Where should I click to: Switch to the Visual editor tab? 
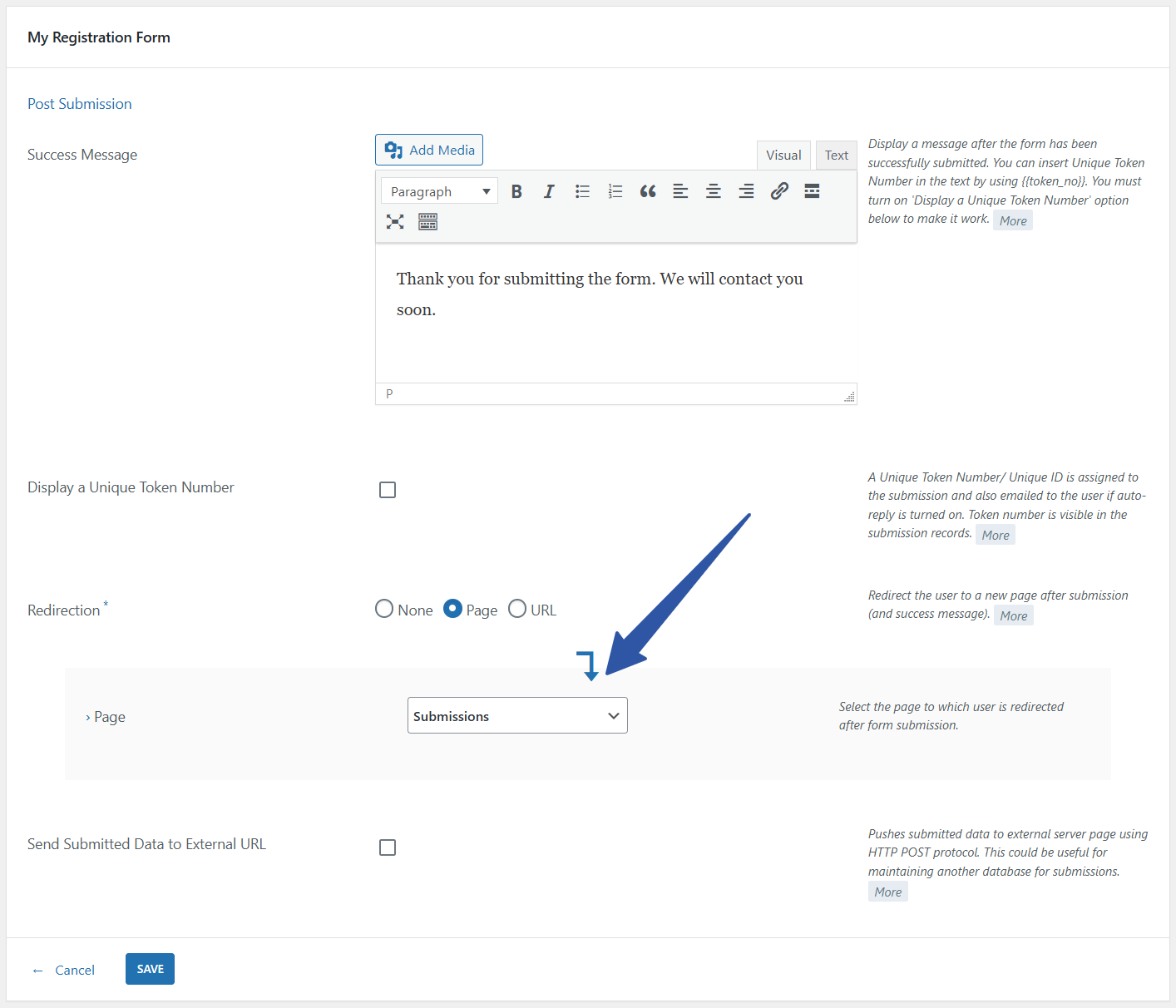[x=783, y=156]
